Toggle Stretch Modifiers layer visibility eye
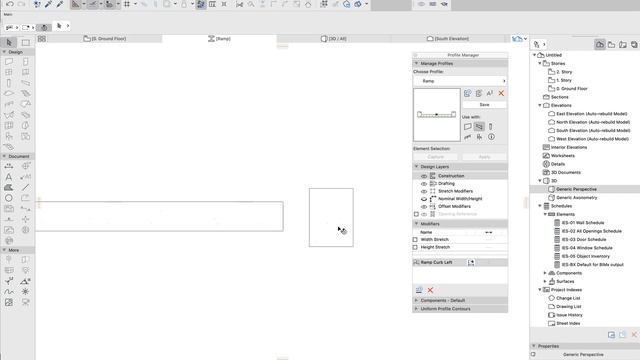Screen dimensions: 640x360 point(424,191)
